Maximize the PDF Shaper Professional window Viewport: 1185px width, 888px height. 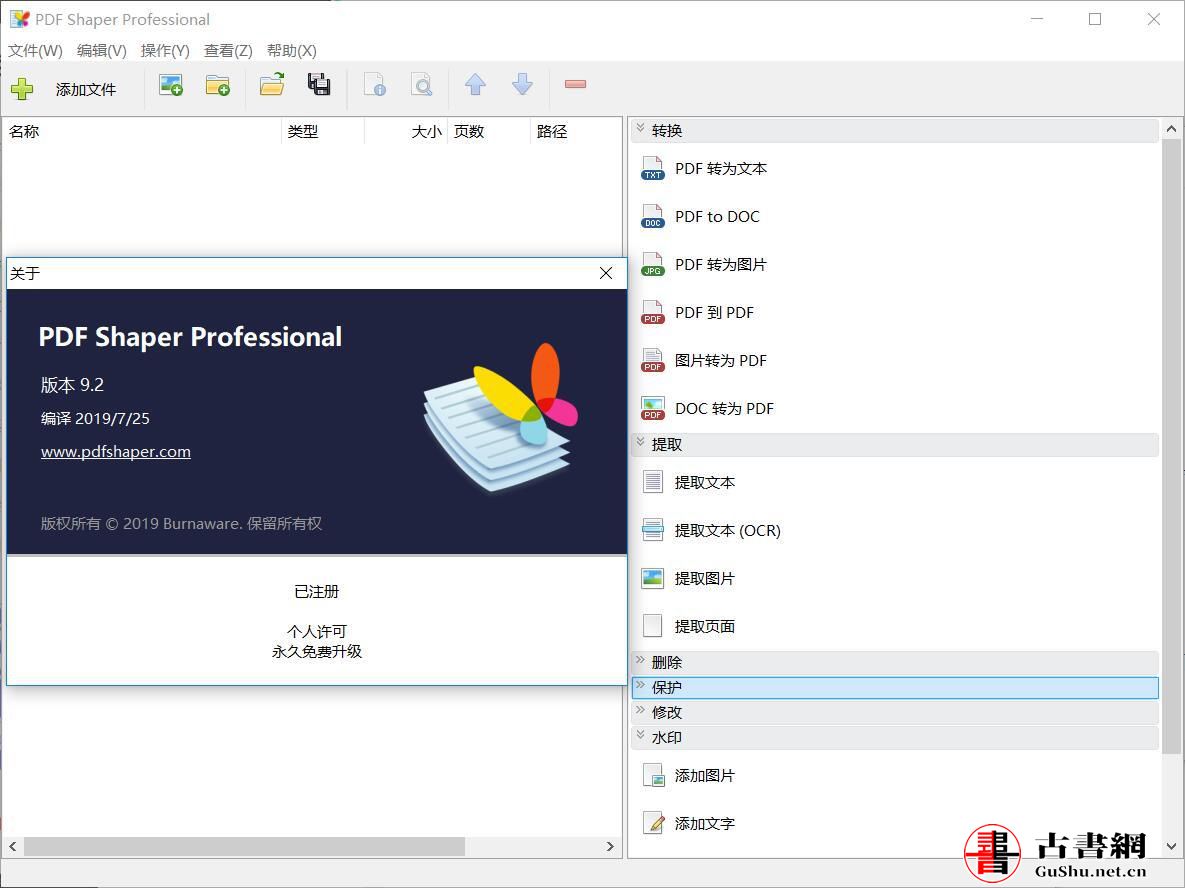point(1095,19)
